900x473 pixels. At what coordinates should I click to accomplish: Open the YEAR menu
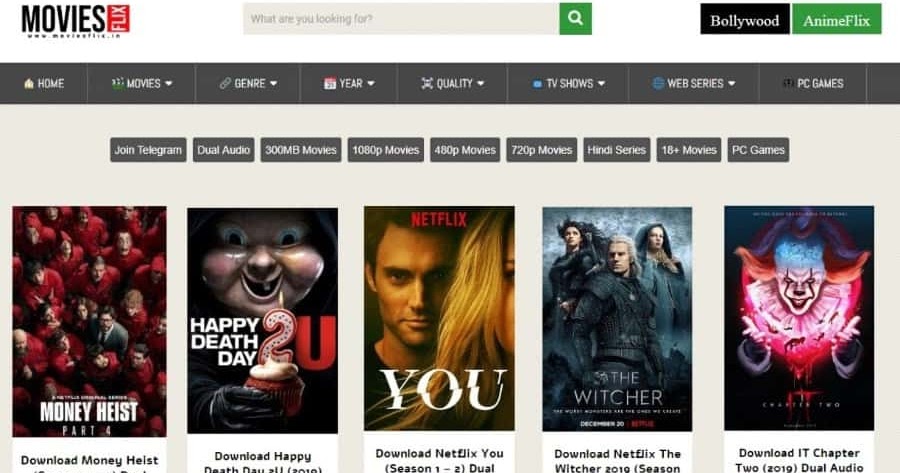pyautogui.click(x=351, y=83)
